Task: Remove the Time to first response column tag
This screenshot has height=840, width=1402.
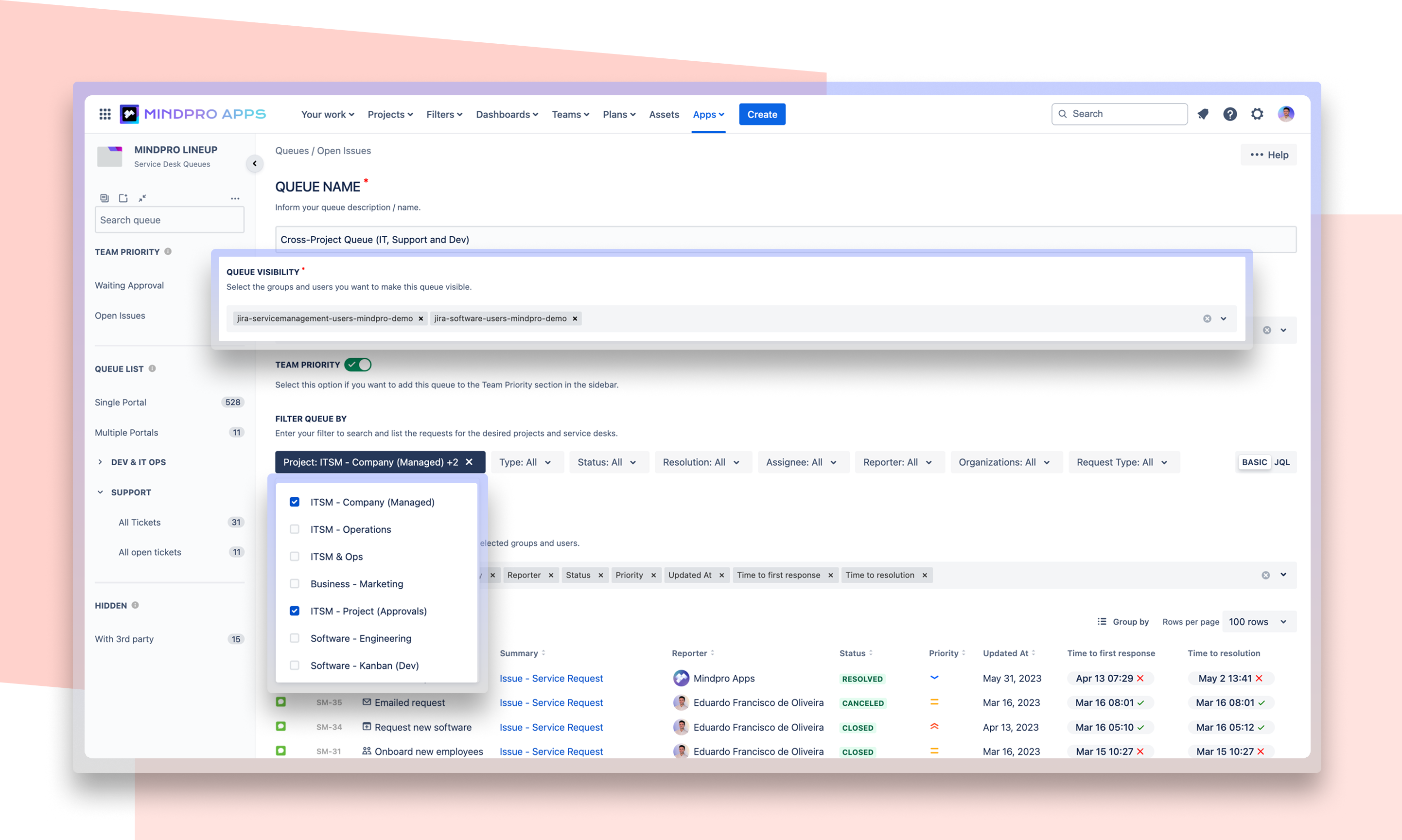Action: tap(830, 575)
